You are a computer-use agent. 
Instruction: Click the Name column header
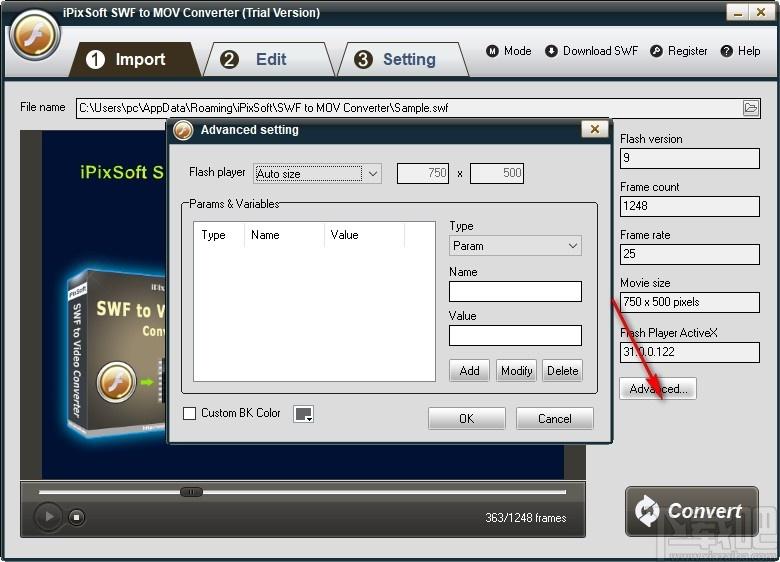[x=284, y=235]
